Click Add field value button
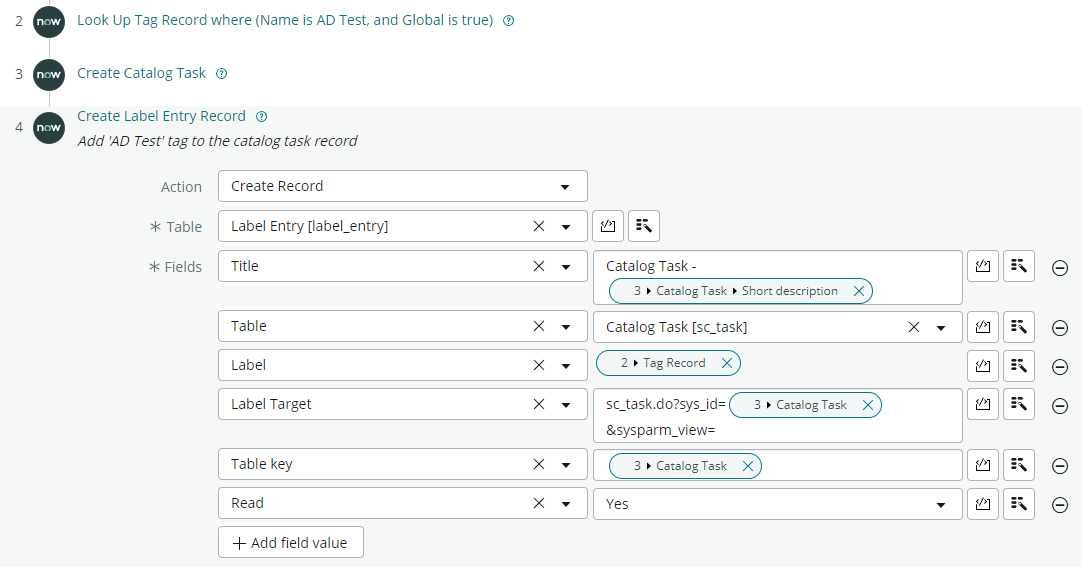The height and width of the screenshot is (567, 1082). [290, 543]
